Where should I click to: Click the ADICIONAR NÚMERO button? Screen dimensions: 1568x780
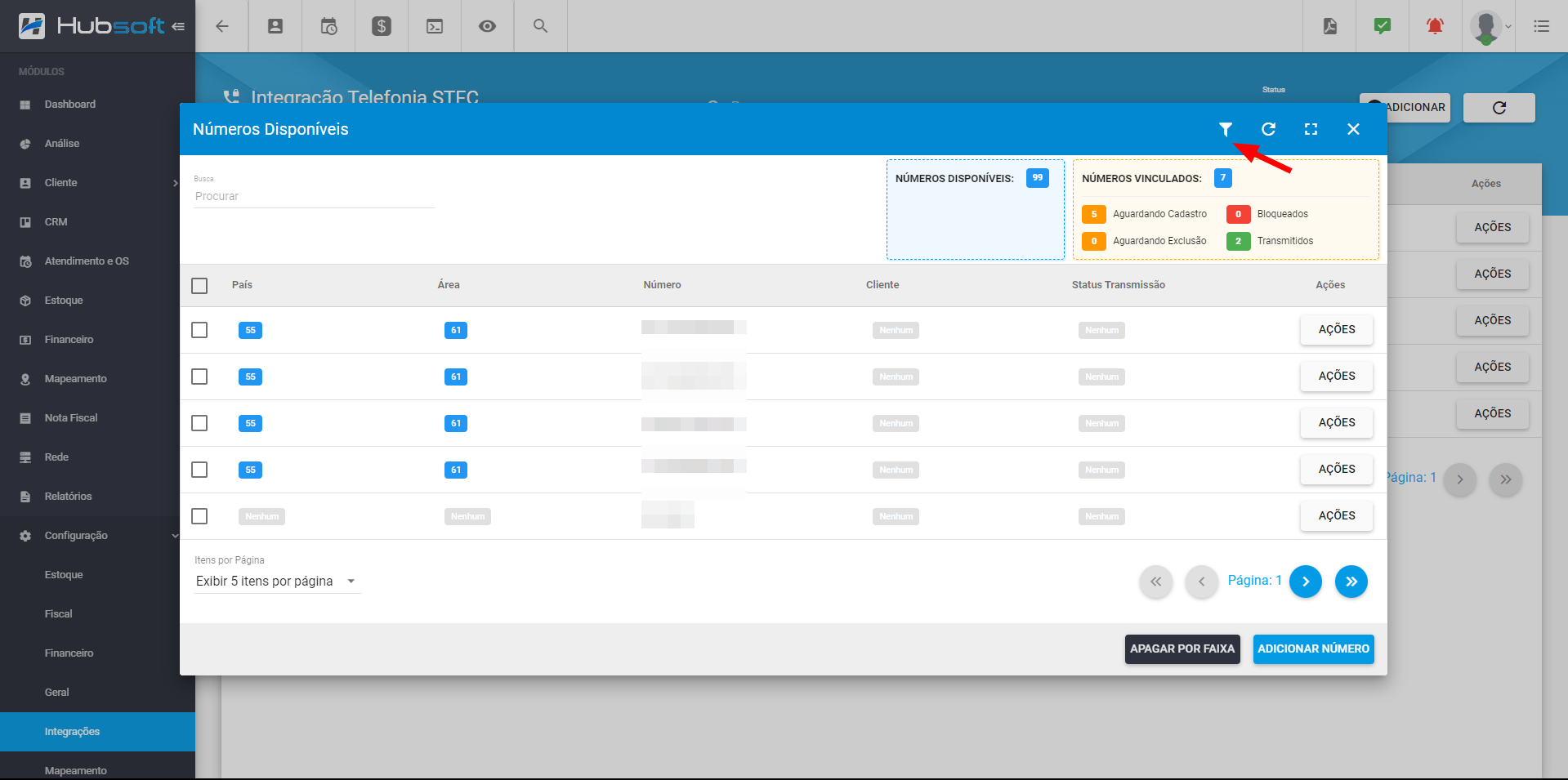[x=1313, y=649]
